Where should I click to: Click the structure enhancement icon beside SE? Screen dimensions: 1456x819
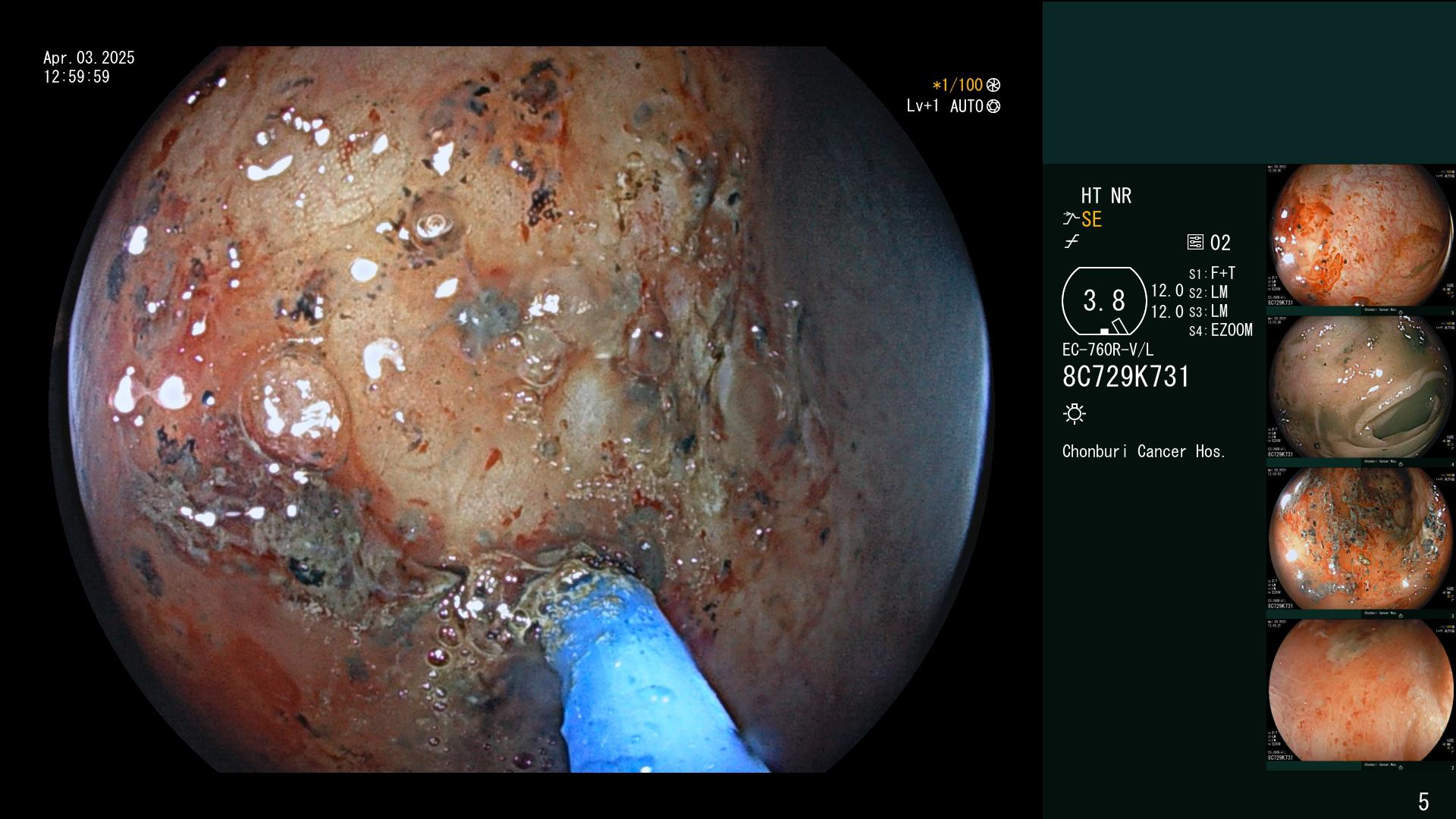pyautogui.click(x=1070, y=220)
